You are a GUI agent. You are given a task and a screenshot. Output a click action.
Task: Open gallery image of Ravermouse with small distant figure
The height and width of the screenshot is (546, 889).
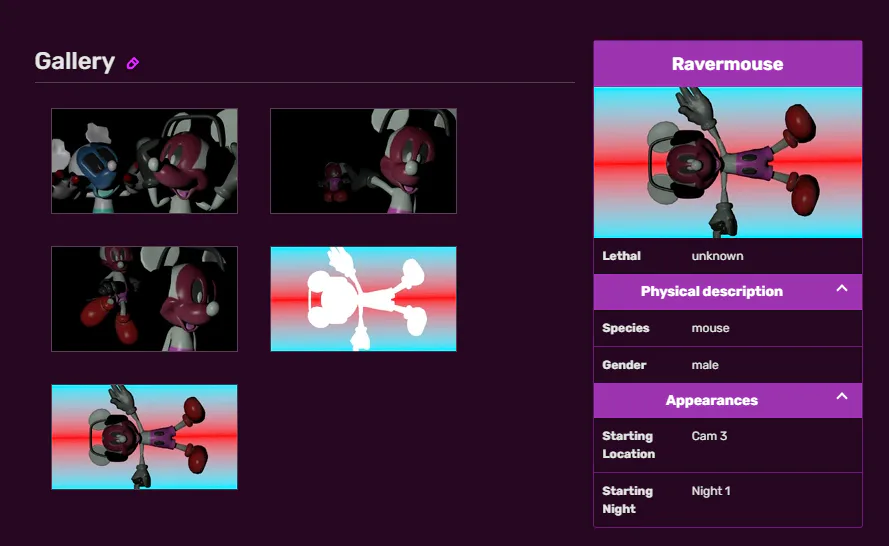coord(363,161)
